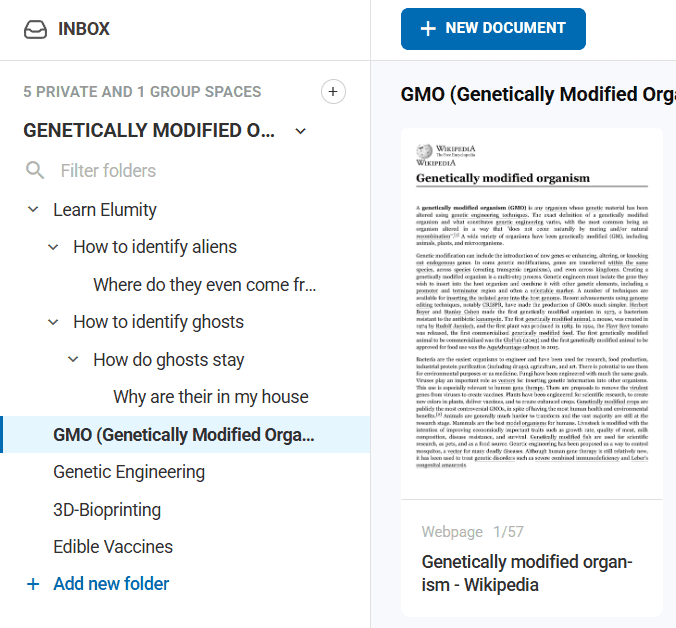Open the Edible Vaccines folder
This screenshot has width=676, height=628.
pyautogui.click(x=113, y=547)
